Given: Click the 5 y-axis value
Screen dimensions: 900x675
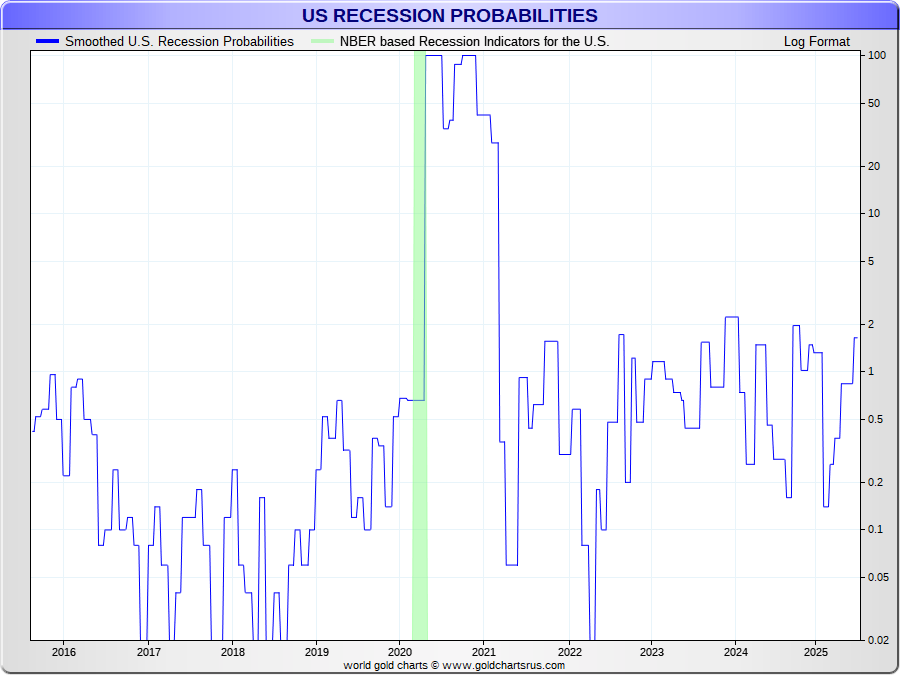Looking at the screenshot, I should click(871, 261).
